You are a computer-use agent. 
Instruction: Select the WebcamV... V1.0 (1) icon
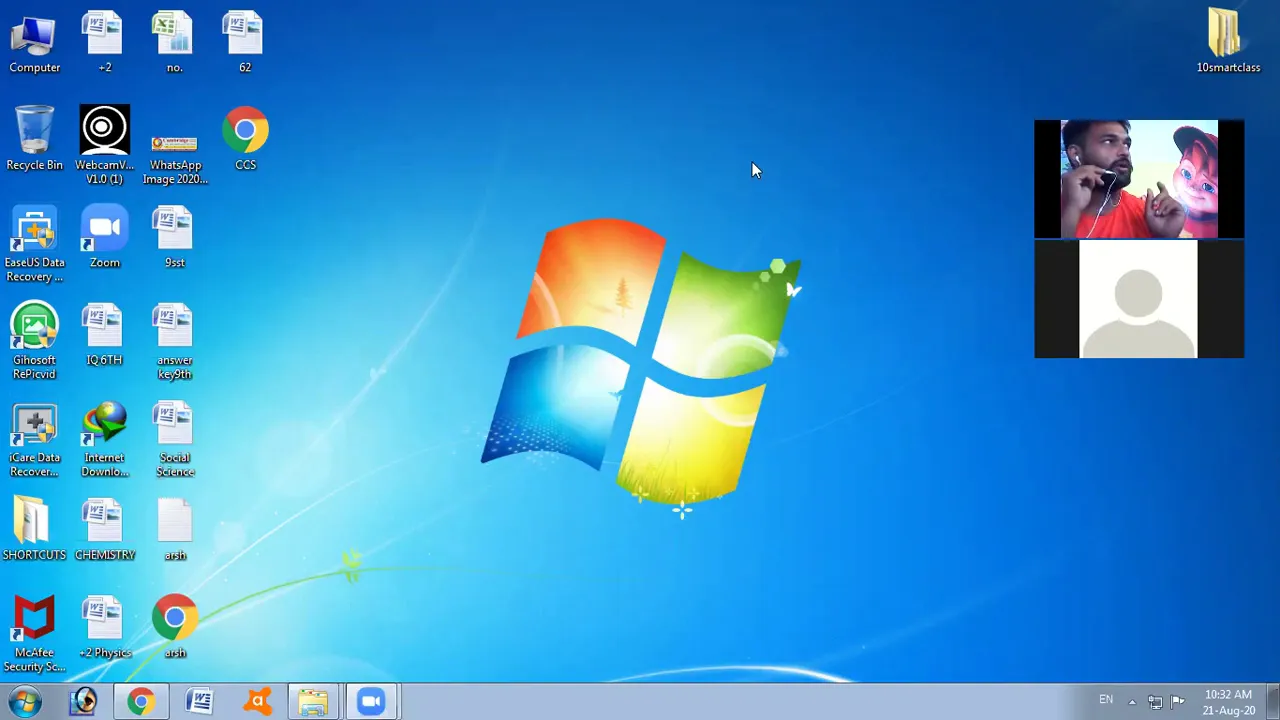click(x=104, y=145)
